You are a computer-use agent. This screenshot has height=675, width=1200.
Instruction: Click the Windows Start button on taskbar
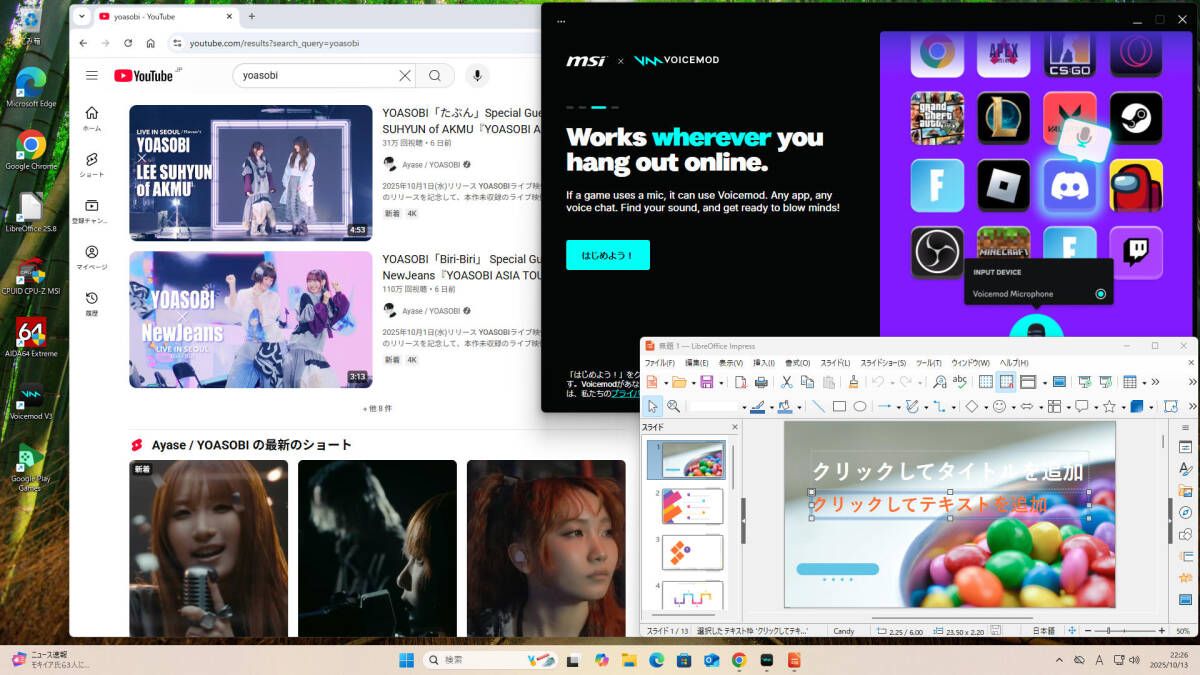coord(406,660)
